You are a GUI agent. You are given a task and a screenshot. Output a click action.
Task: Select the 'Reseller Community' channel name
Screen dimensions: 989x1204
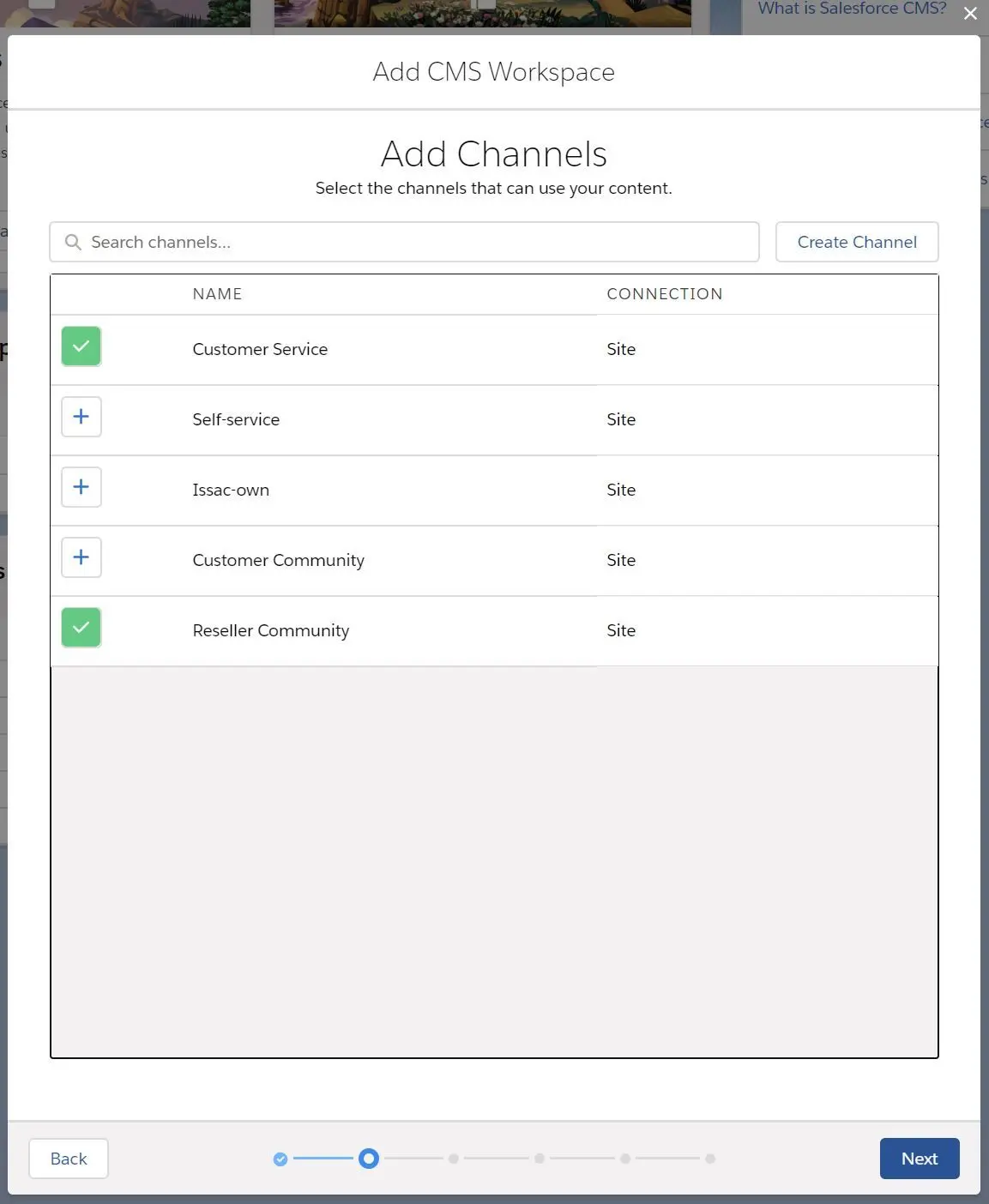point(271,630)
